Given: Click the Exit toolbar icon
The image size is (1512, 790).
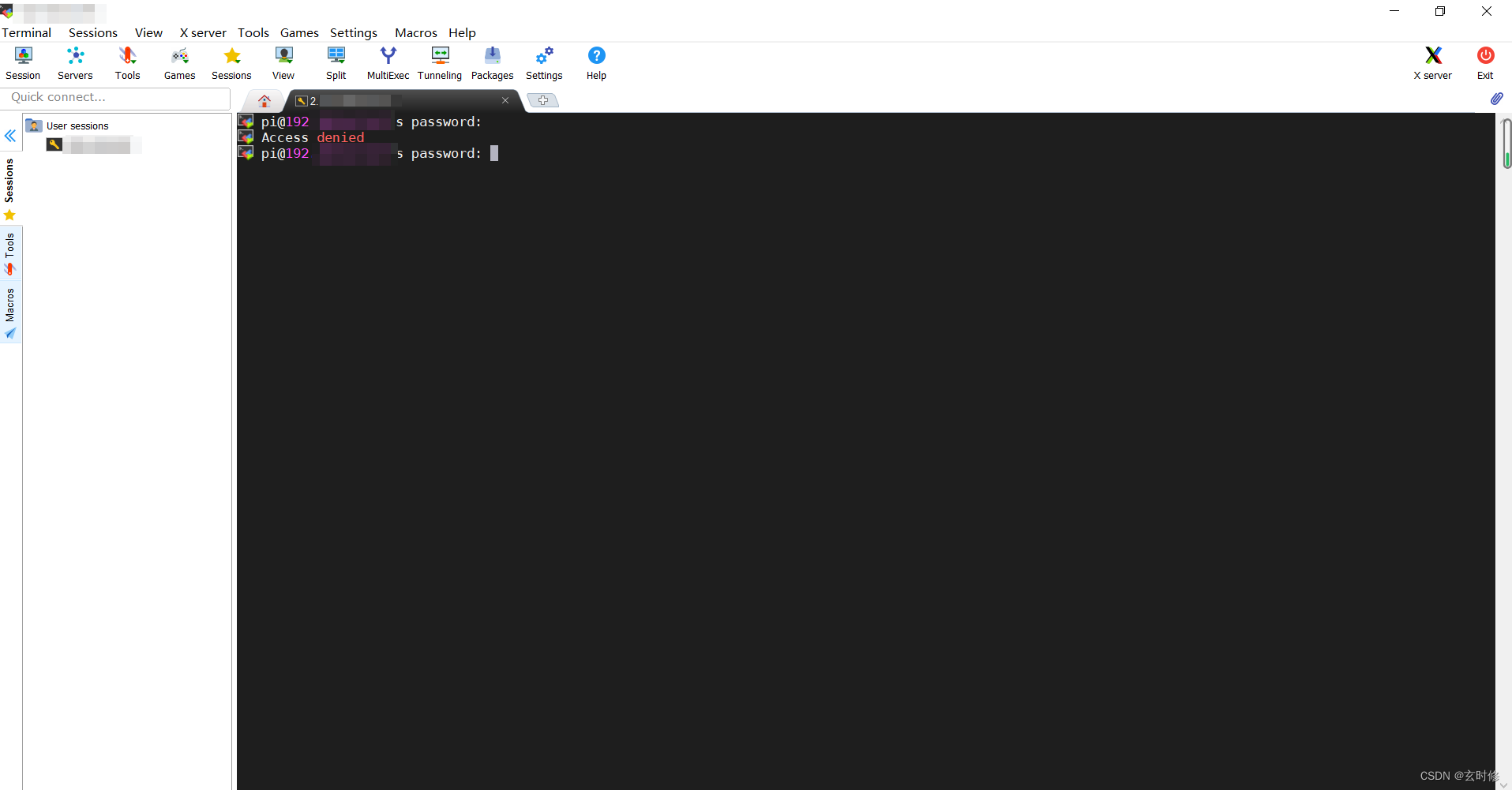Looking at the screenshot, I should pyautogui.click(x=1484, y=62).
